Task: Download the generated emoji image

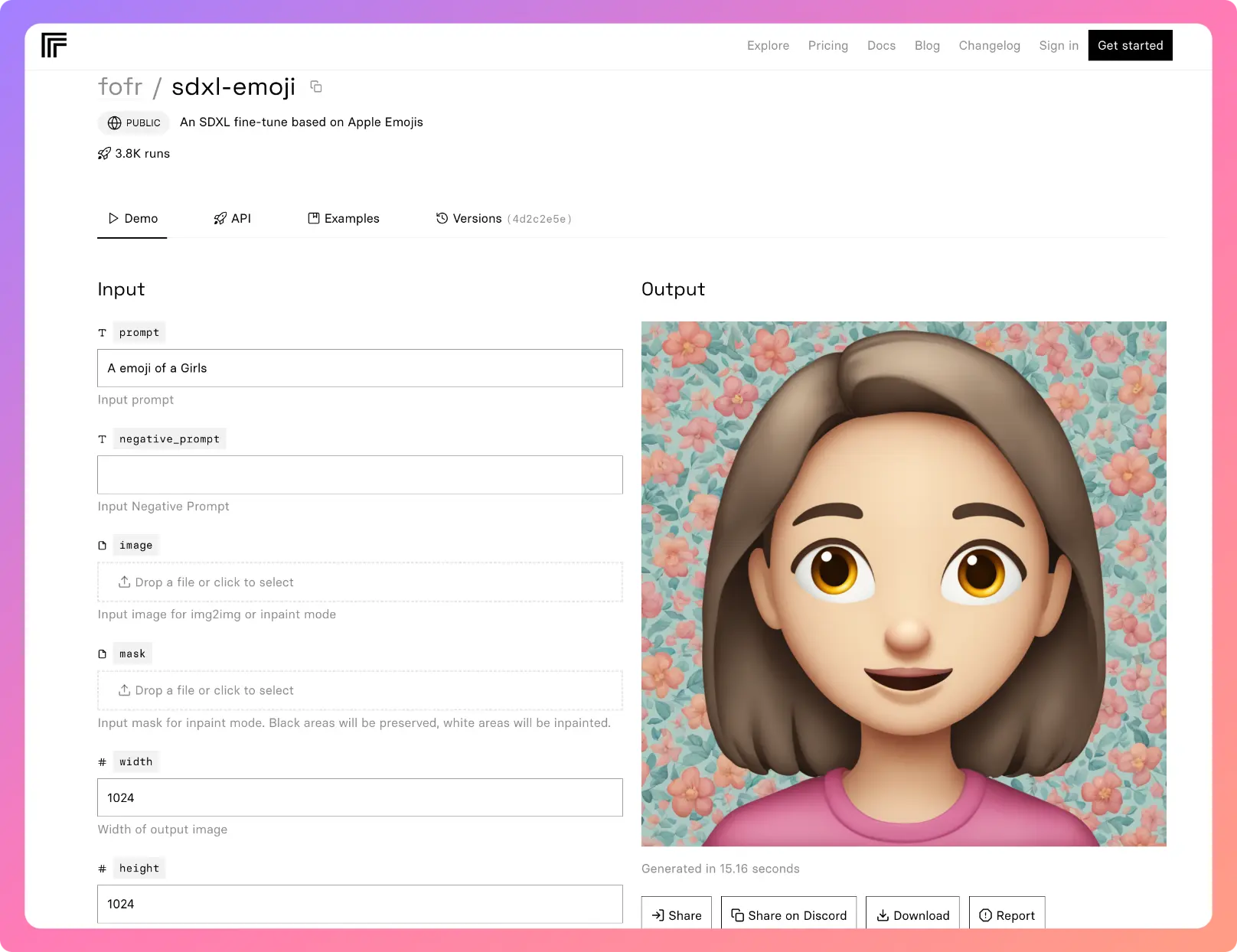Action: [912, 915]
